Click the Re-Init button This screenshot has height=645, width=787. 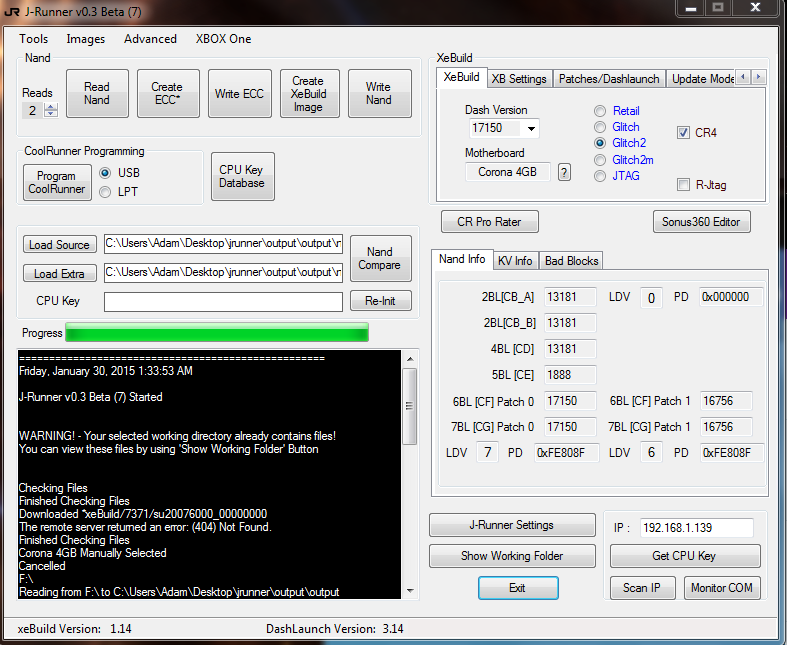[380, 301]
